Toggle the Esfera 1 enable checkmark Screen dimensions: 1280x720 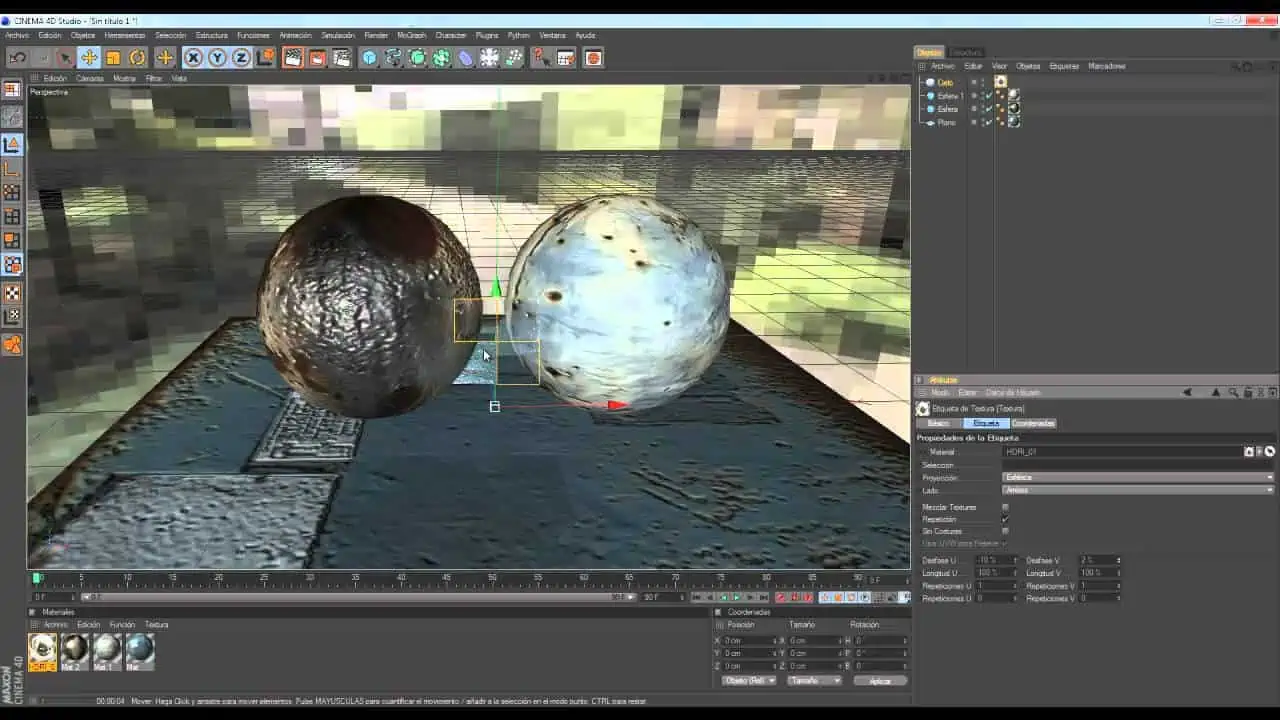point(988,96)
